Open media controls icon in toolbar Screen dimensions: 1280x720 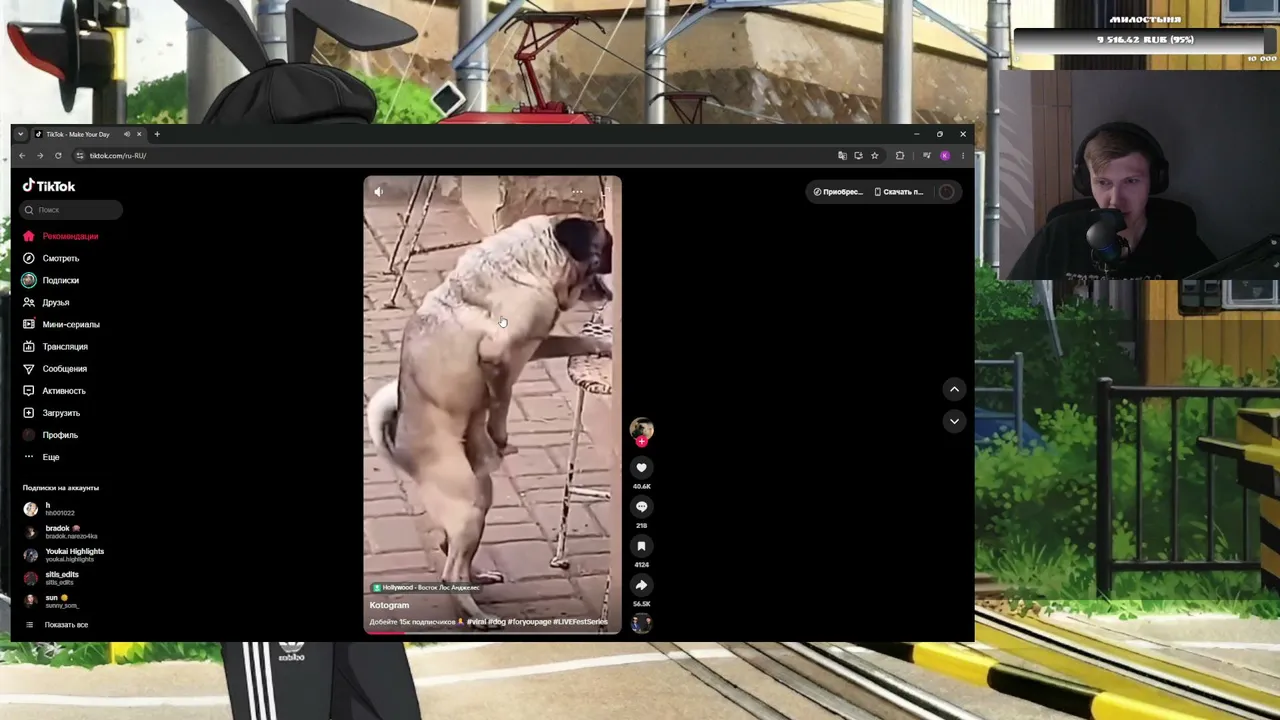[927, 155]
